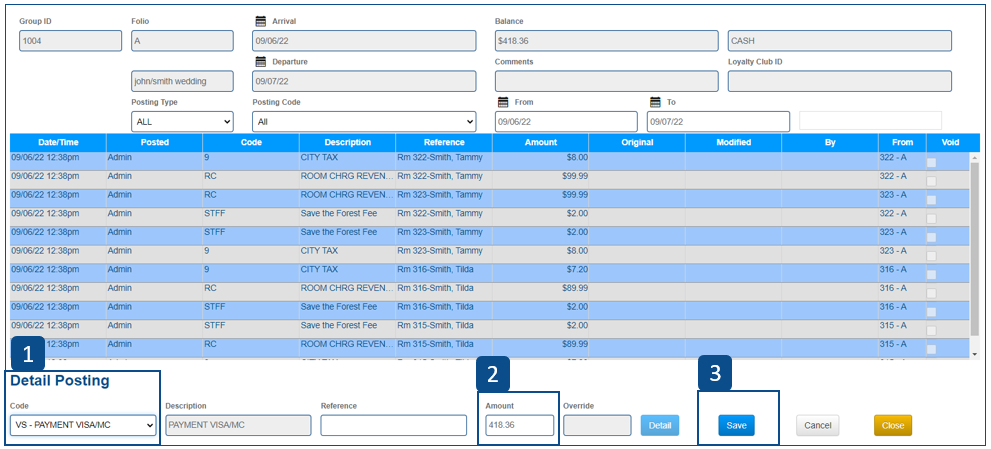Open the From date calendar icon
991x449 pixels.
[503, 102]
